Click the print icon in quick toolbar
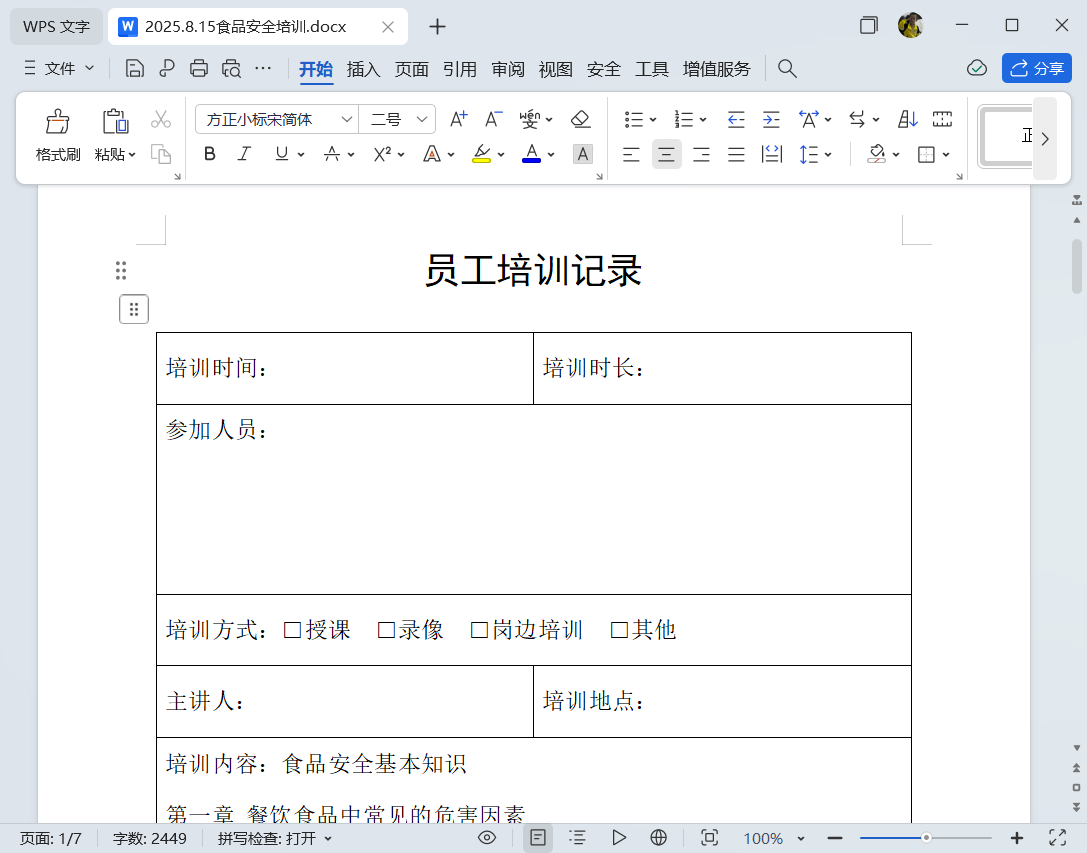Viewport: 1087px width, 853px height. (x=199, y=68)
